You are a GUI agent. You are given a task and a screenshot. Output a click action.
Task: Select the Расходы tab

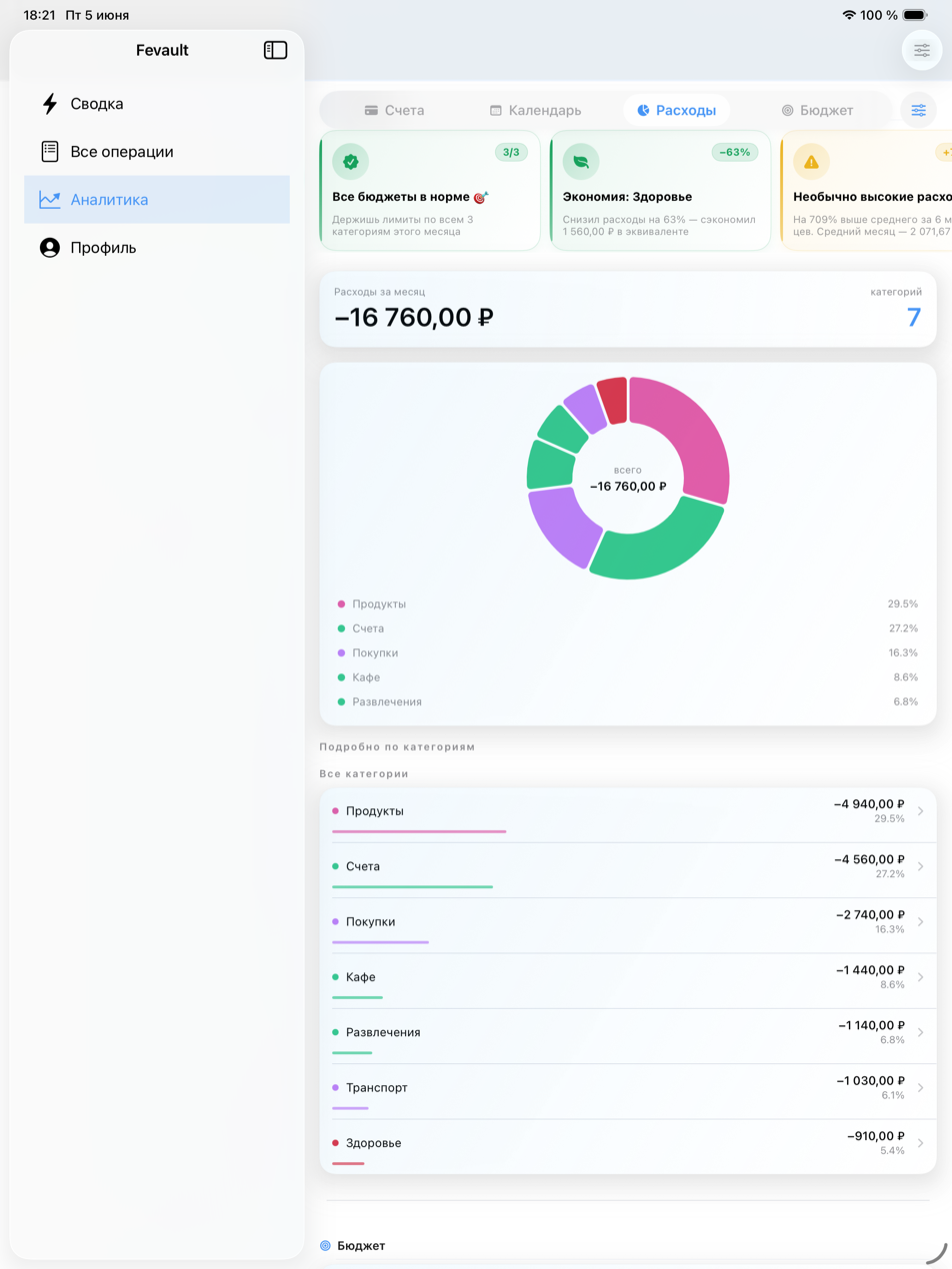(676, 110)
